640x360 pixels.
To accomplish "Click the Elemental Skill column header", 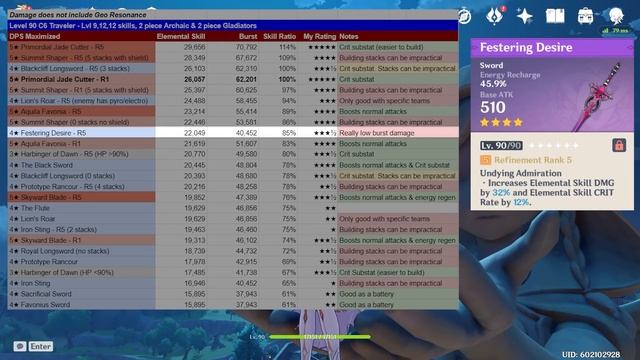I will [181, 36].
